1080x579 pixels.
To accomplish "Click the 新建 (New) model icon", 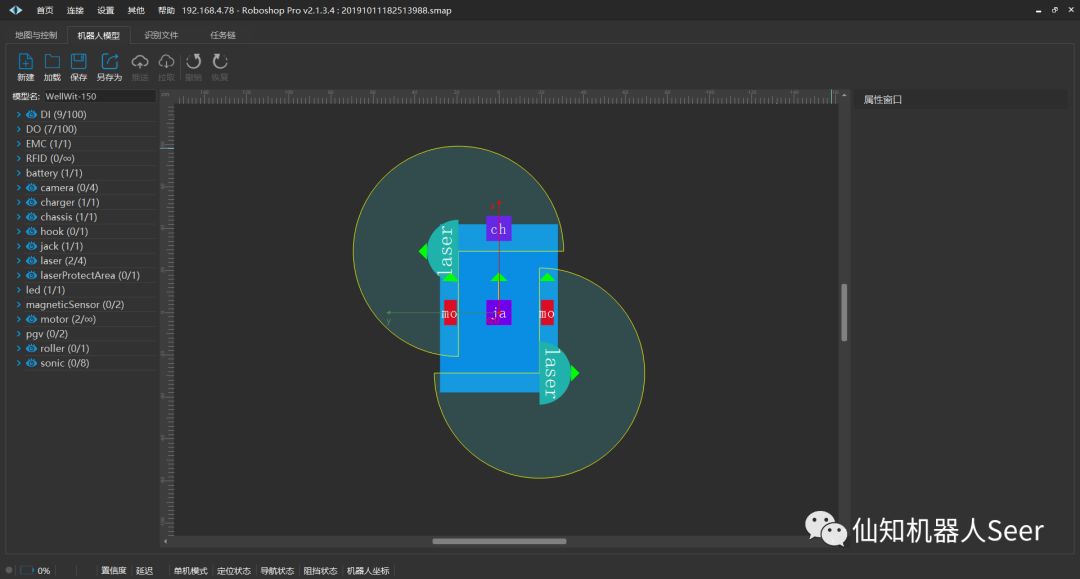I will [26, 62].
